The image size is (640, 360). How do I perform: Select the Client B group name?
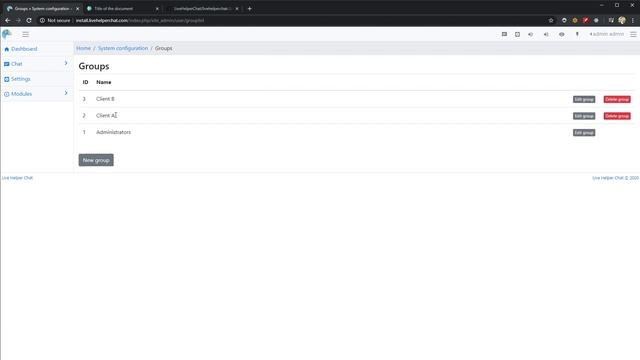pos(105,99)
